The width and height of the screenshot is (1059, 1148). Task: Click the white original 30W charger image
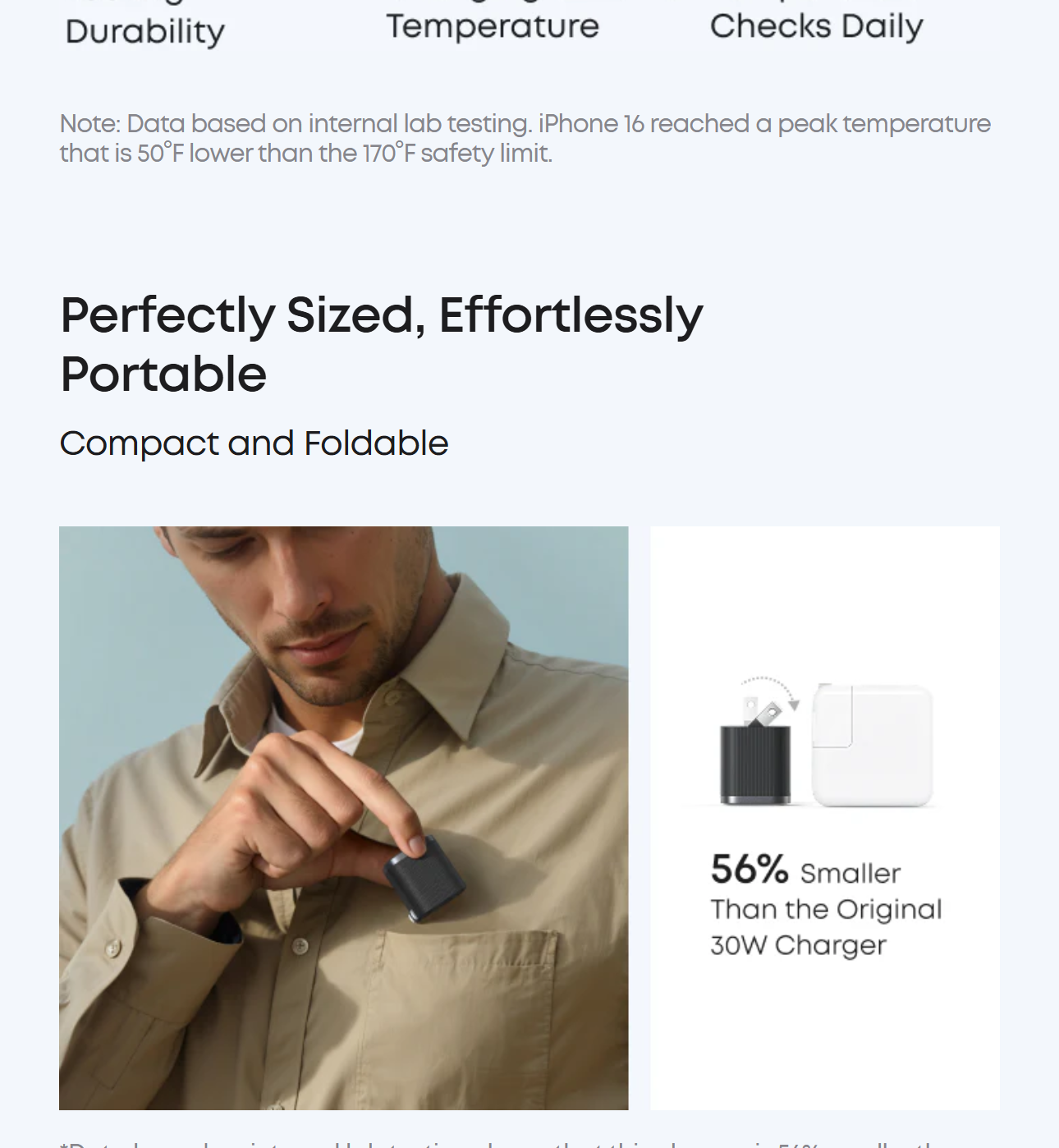point(872,746)
